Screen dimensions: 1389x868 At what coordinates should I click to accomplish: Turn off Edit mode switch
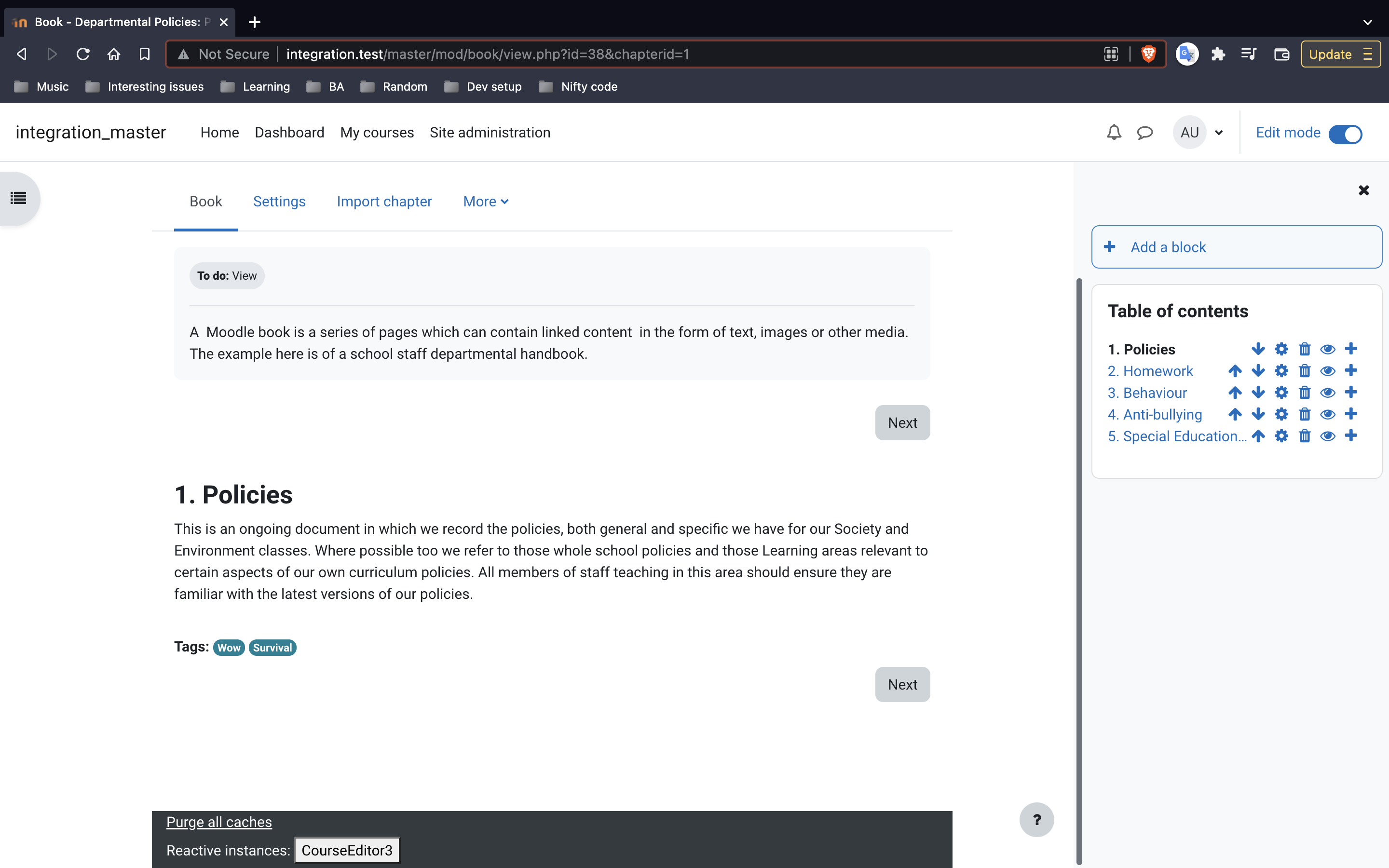pyautogui.click(x=1345, y=134)
